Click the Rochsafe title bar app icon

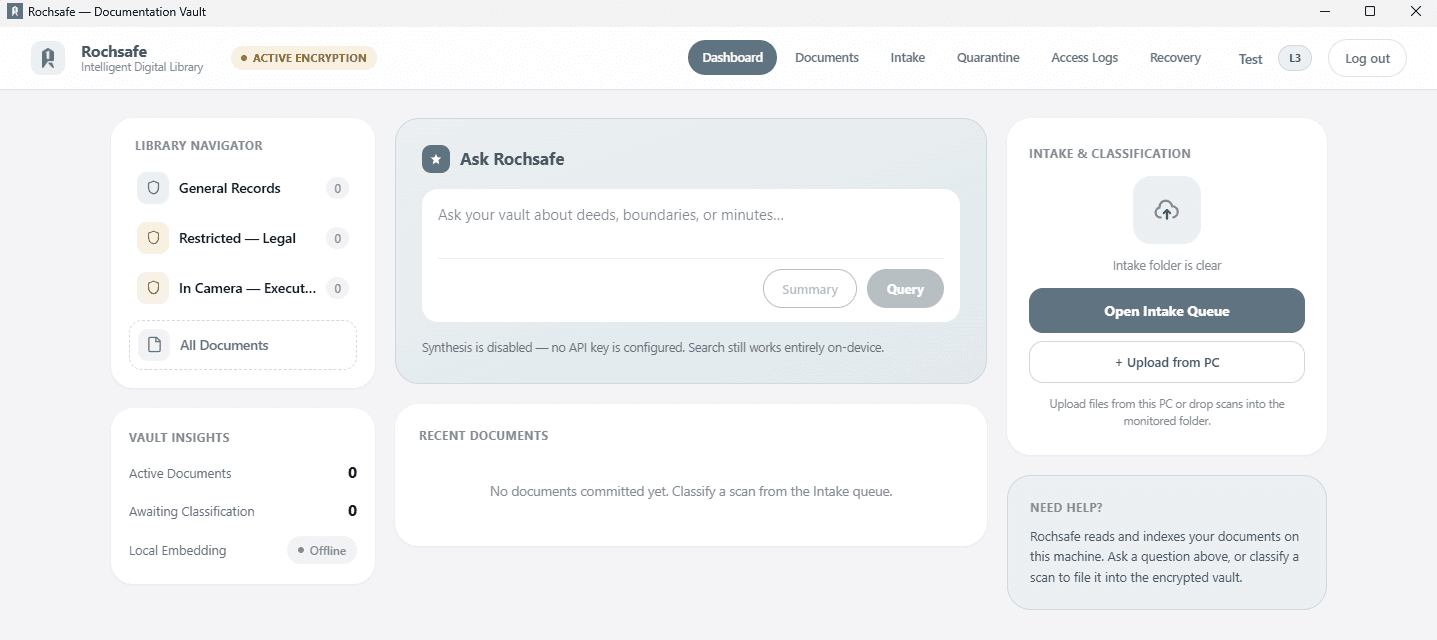point(14,11)
